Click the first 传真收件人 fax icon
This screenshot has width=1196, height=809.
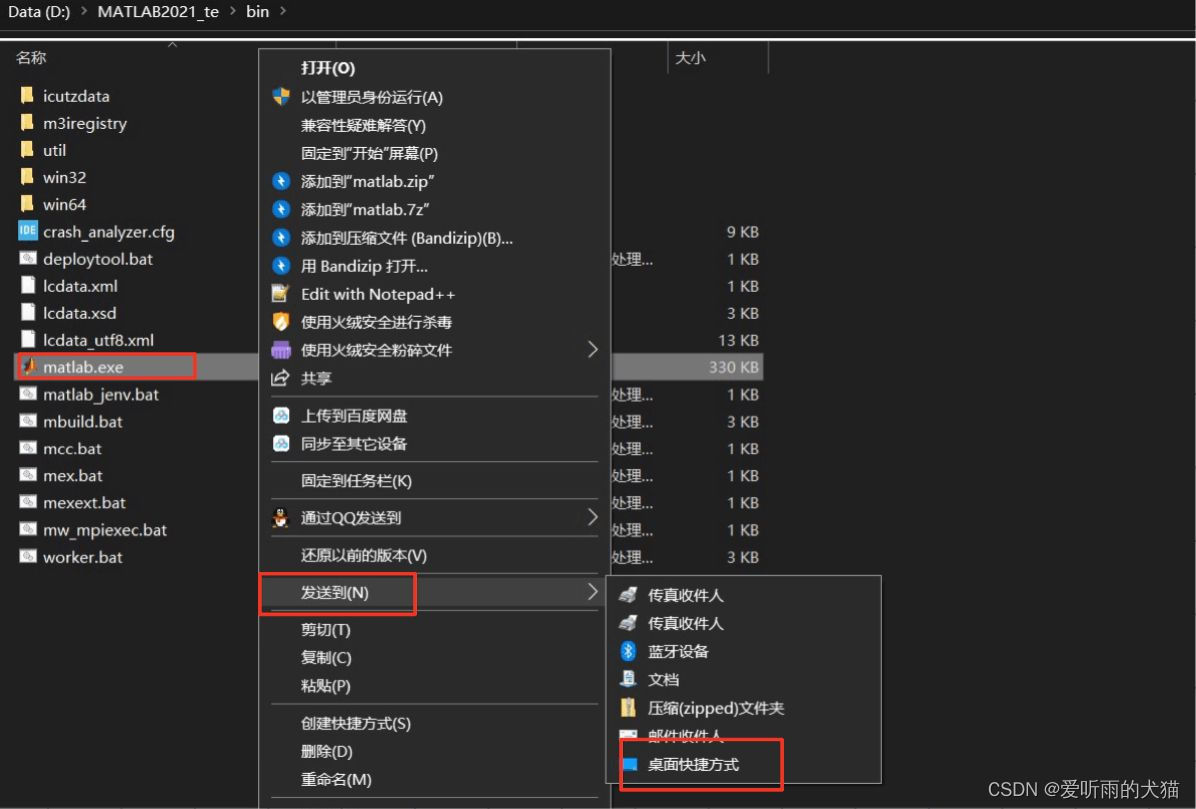(628, 595)
